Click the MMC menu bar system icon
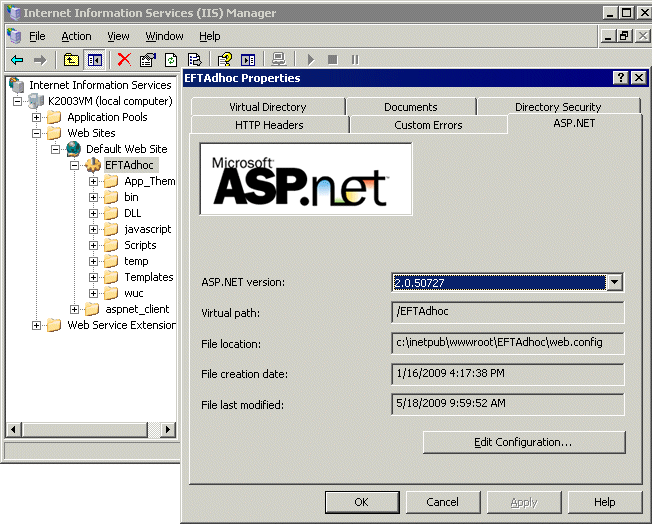The height and width of the screenshot is (524, 652). click(x=14, y=36)
